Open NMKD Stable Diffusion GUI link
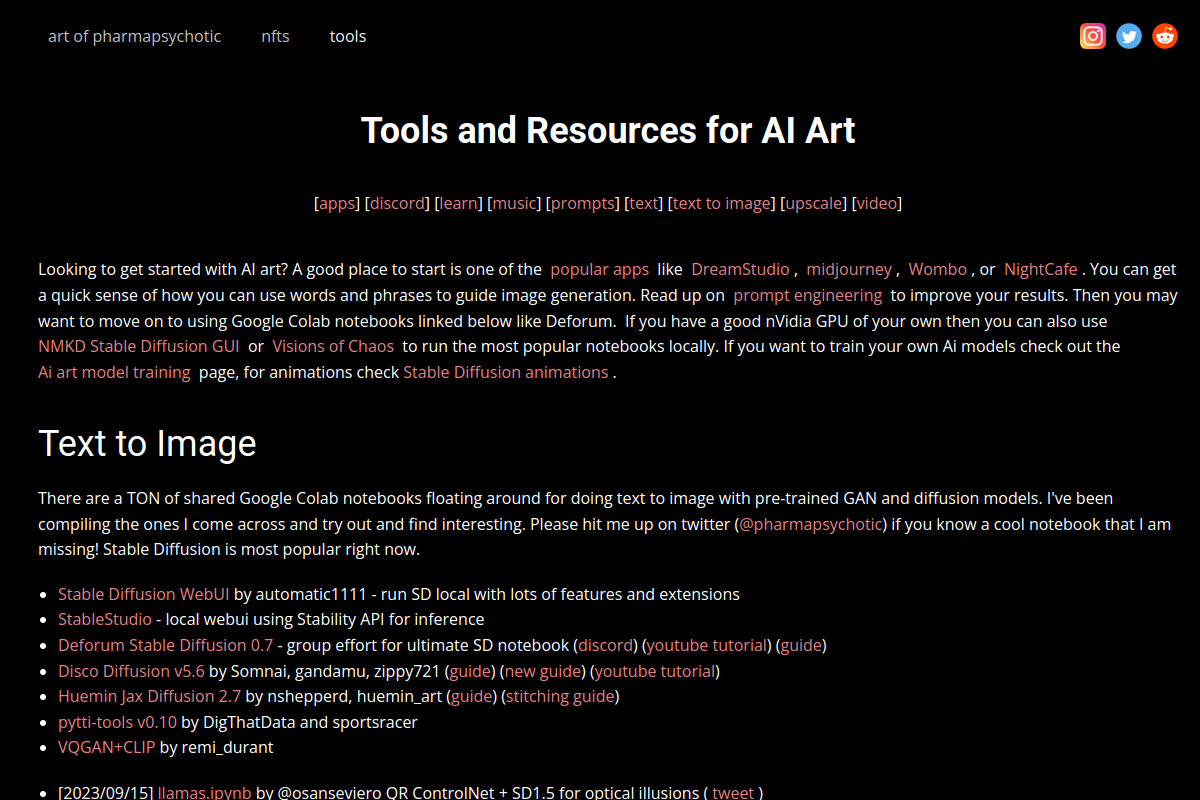 [139, 346]
